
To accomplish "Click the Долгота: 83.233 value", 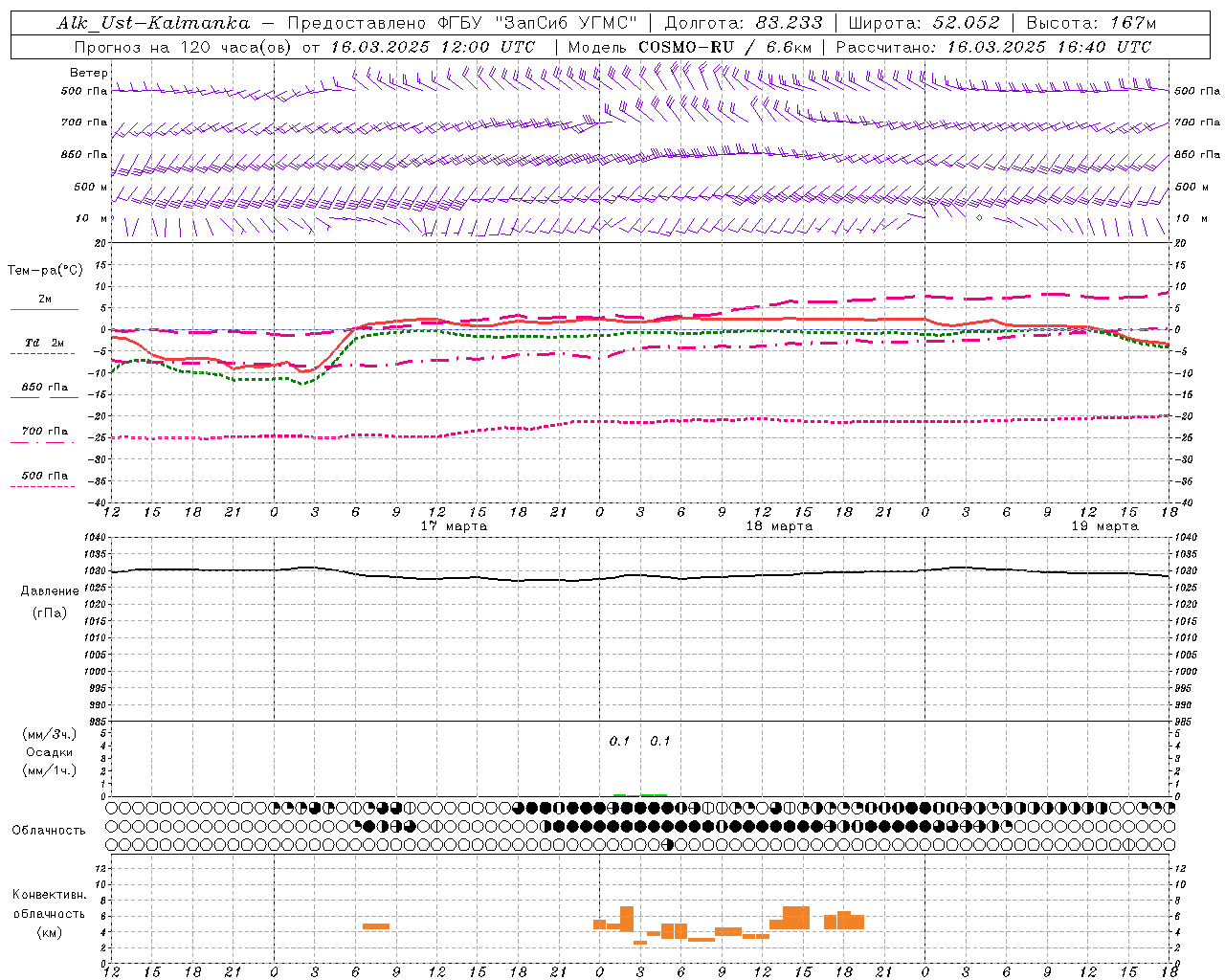I will [x=744, y=23].
